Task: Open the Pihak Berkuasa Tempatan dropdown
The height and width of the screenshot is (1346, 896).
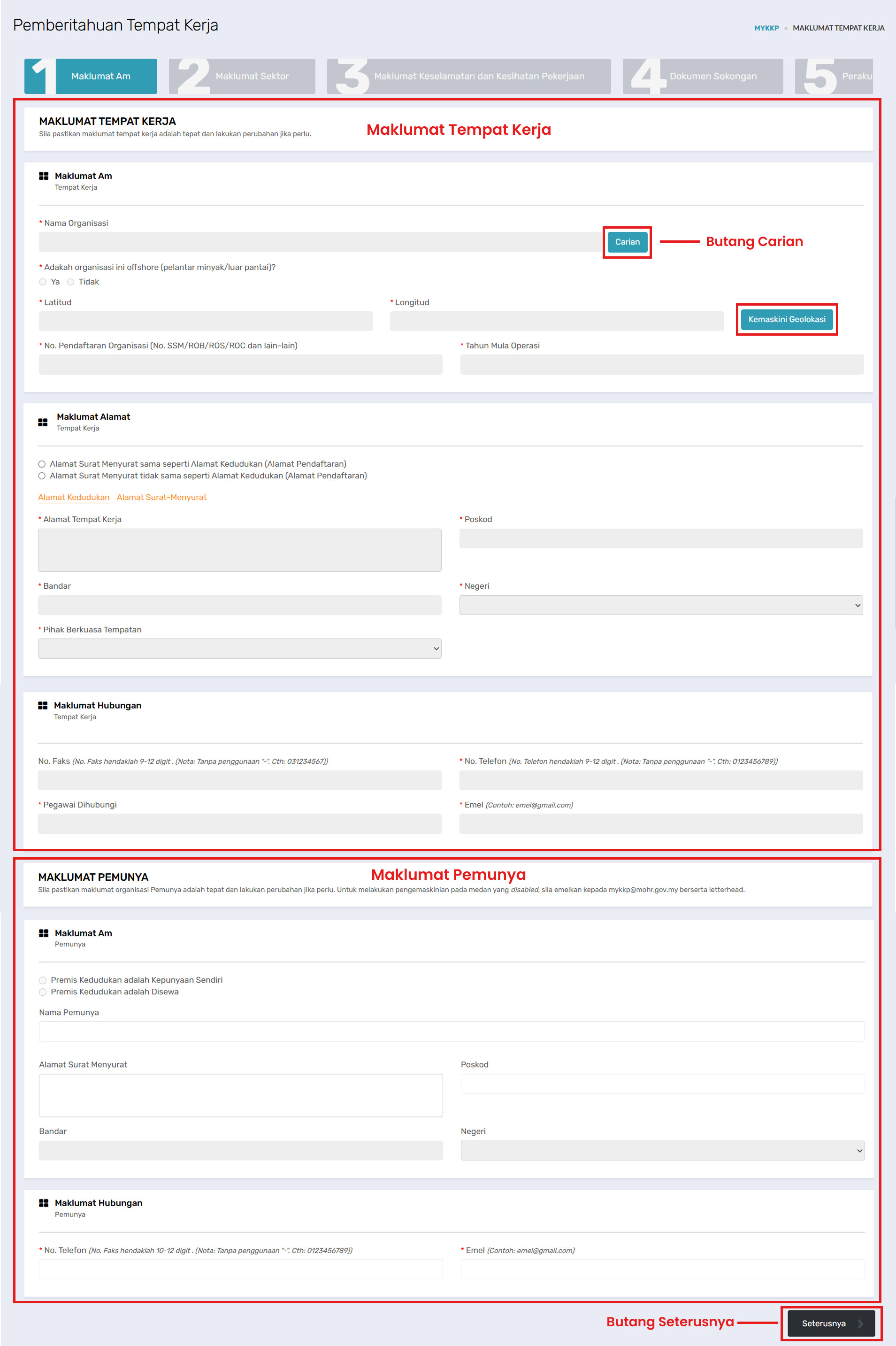Action: tap(239, 649)
